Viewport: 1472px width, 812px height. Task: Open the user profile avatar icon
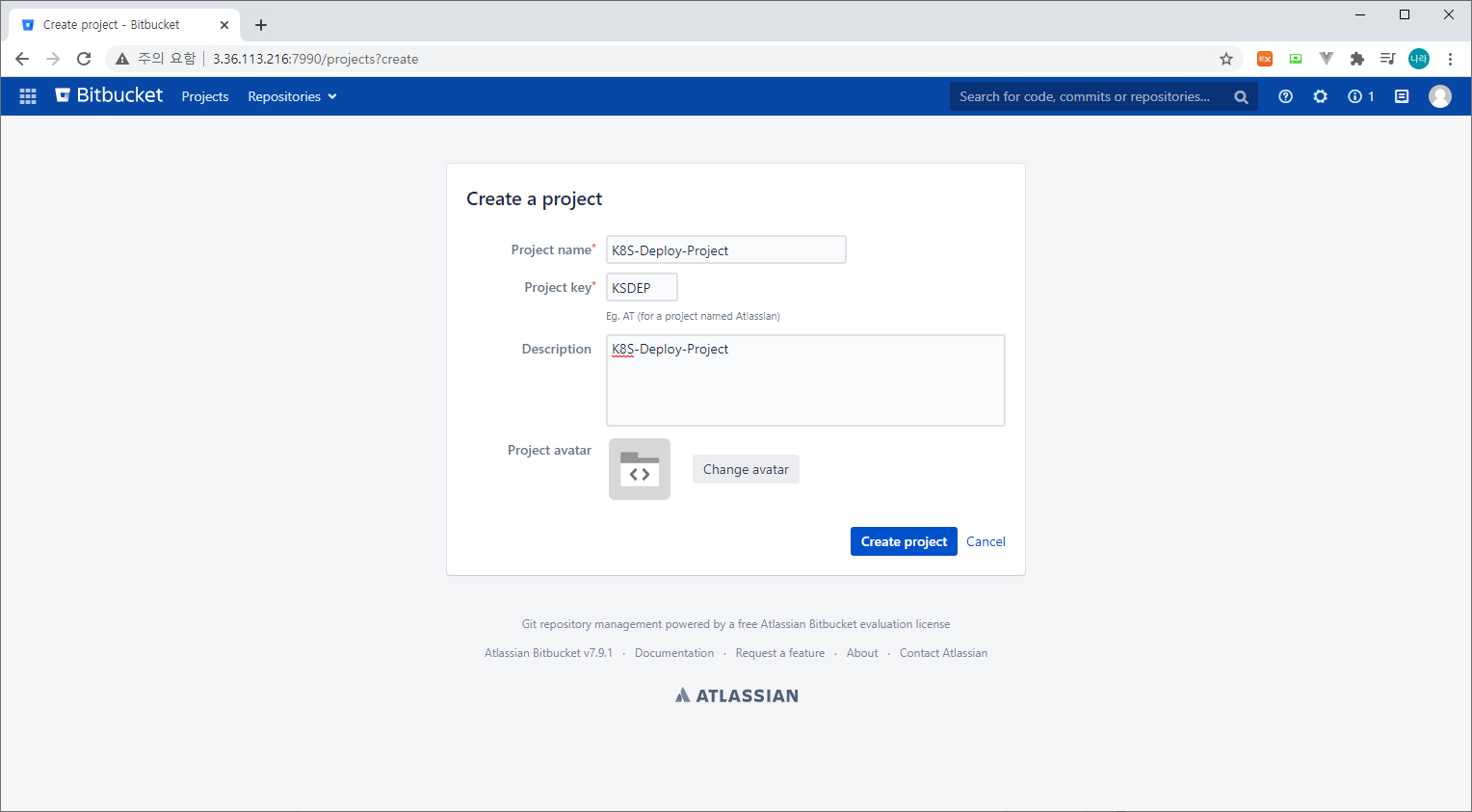click(x=1440, y=95)
